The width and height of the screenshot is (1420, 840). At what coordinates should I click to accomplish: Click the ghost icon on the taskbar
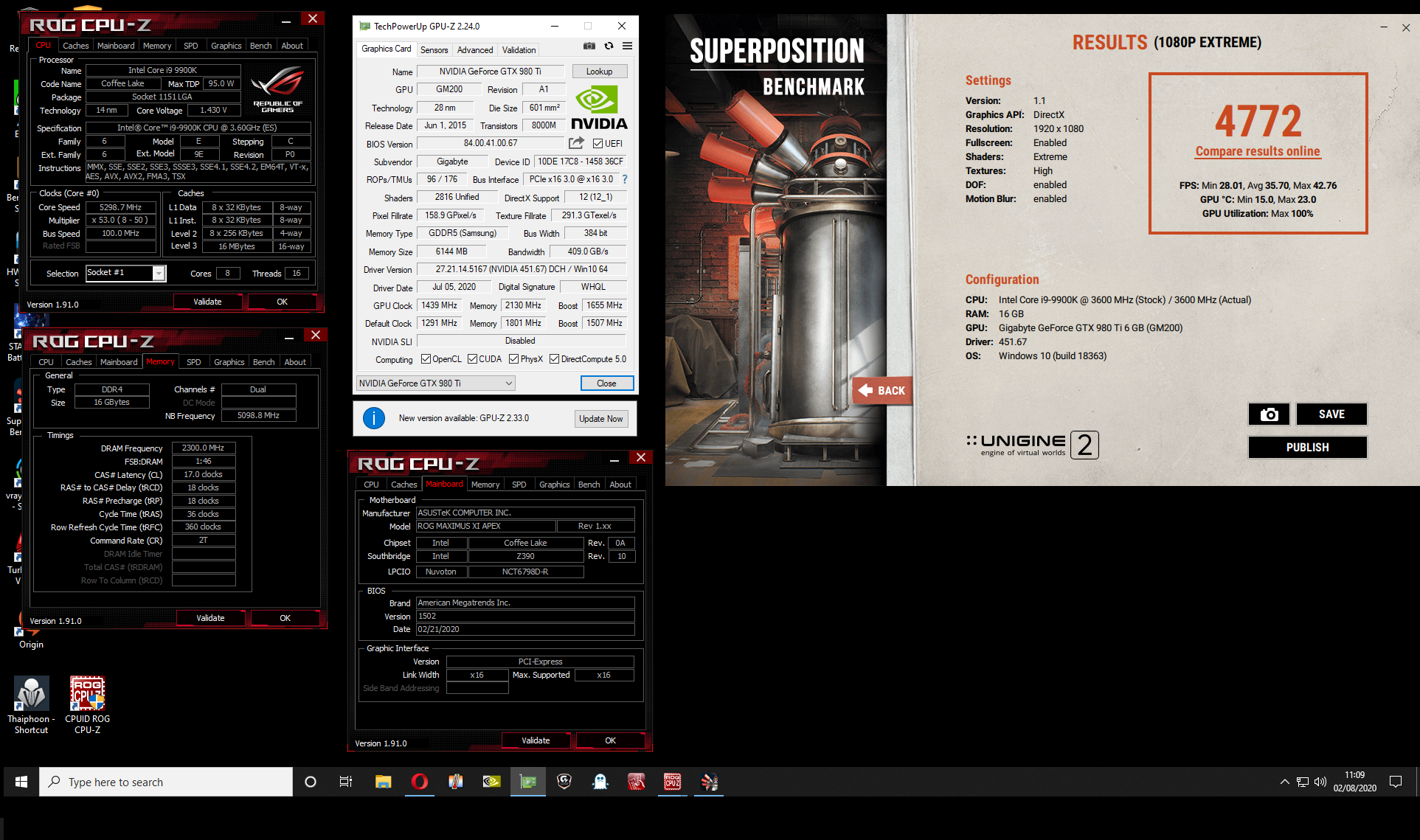[600, 782]
